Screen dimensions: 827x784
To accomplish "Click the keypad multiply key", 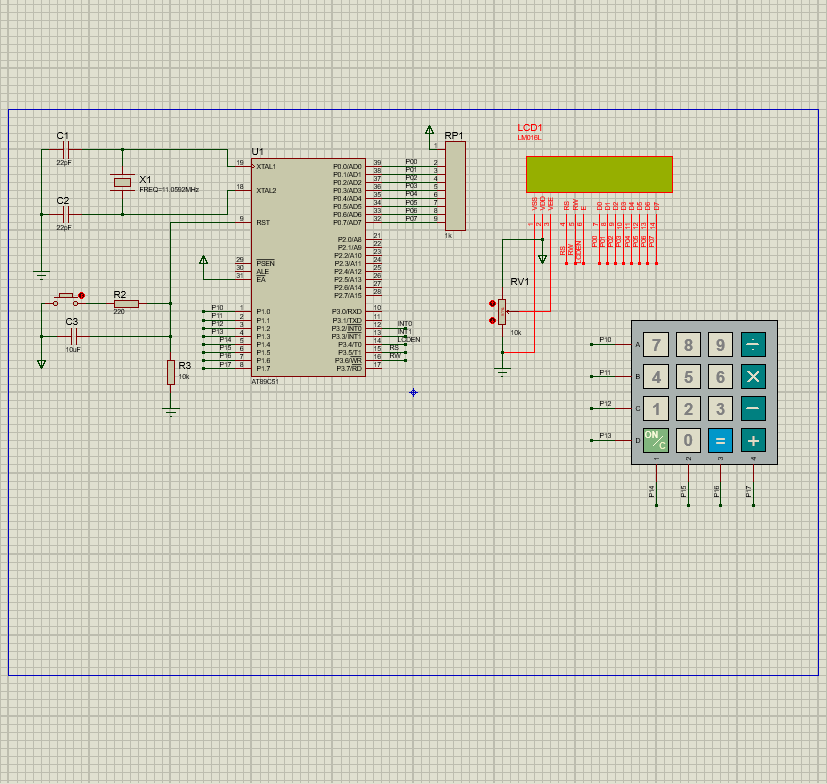I will (x=753, y=377).
